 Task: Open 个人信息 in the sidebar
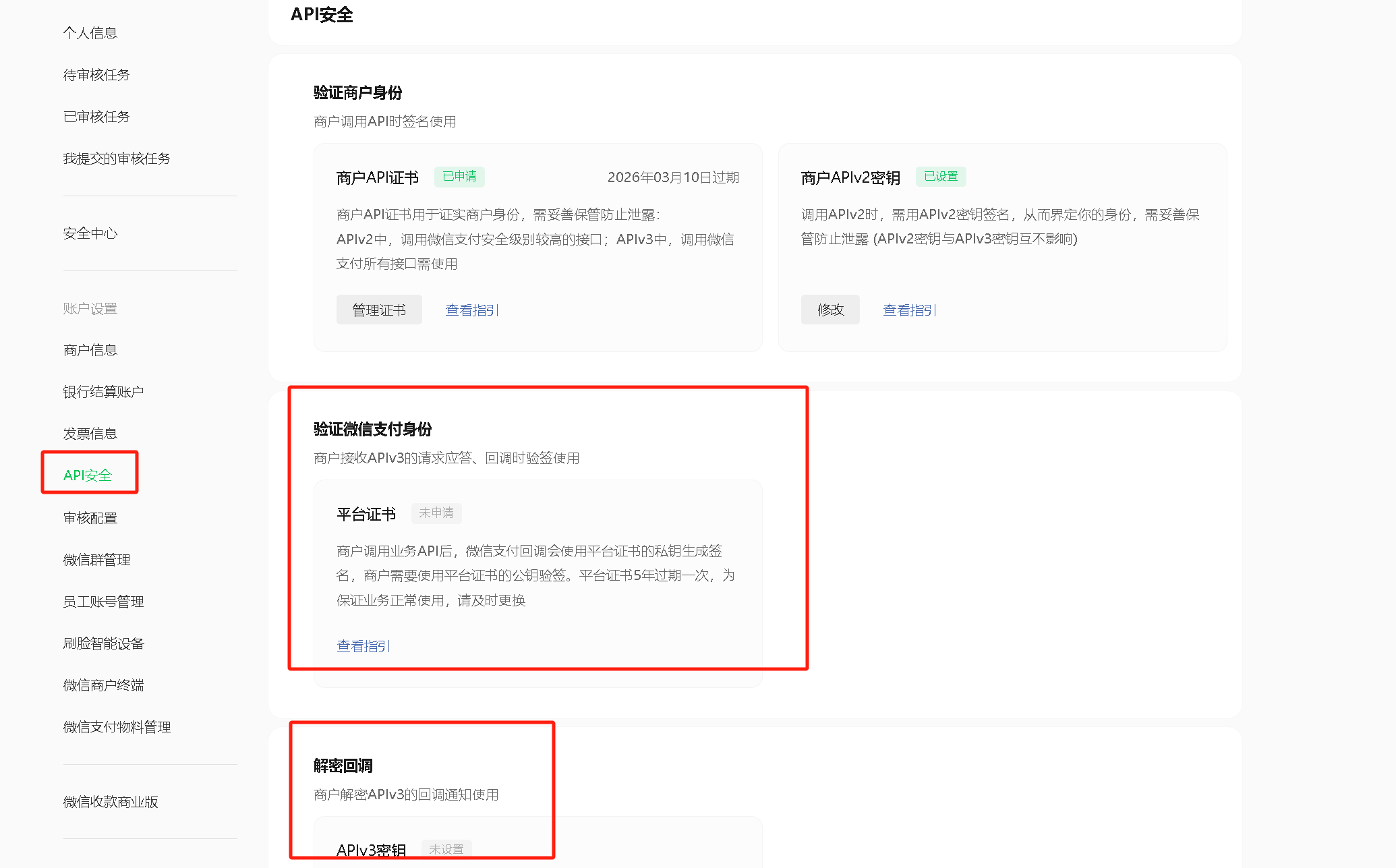pyautogui.click(x=90, y=32)
